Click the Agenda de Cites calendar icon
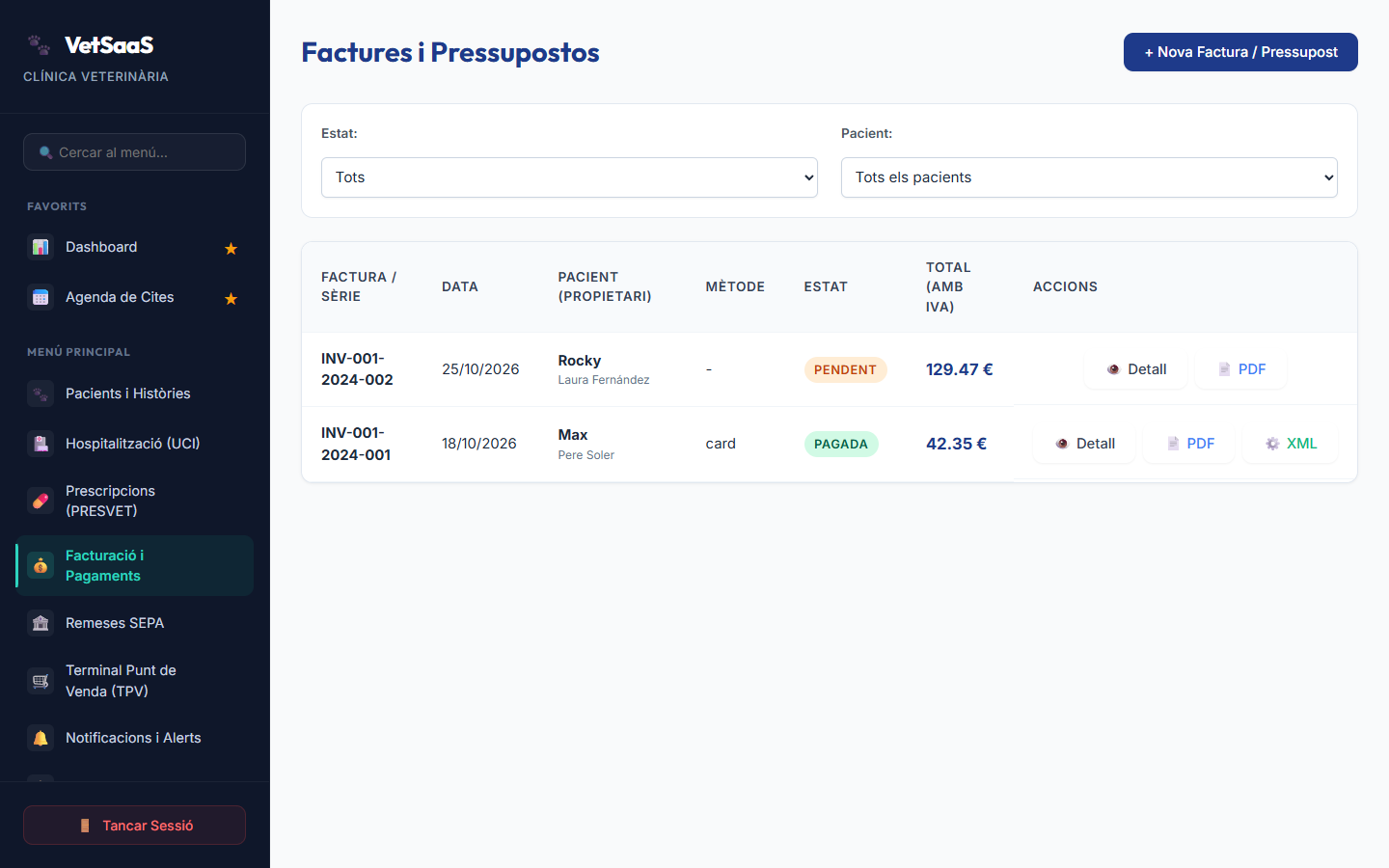The height and width of the screenshot is (868, 1389). pyautogui.click(x=41, y=297)
